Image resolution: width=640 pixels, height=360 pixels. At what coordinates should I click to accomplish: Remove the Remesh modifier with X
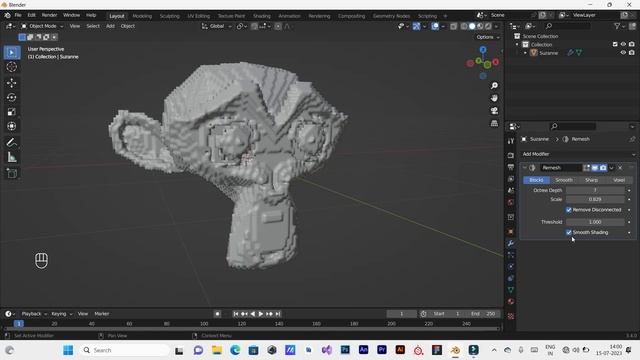[620, 168]
